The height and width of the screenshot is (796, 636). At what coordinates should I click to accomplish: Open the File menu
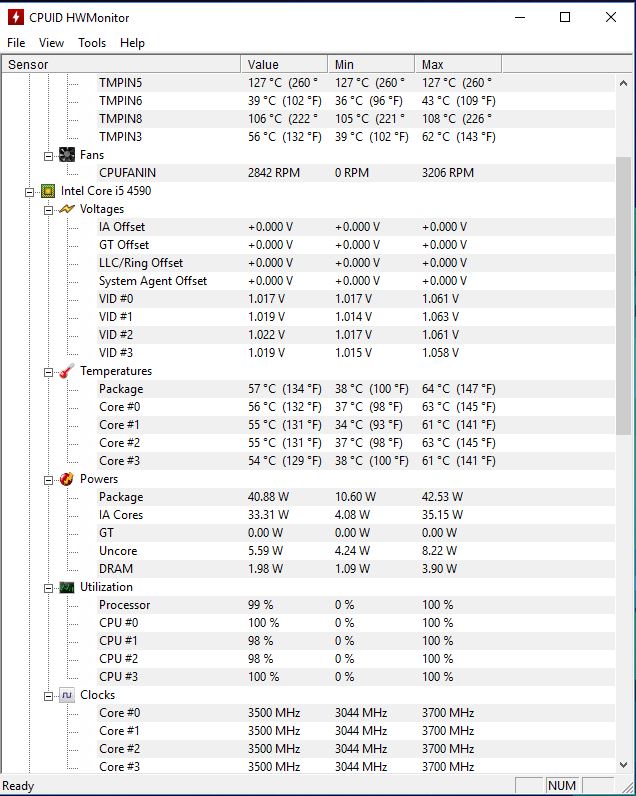pos(16,43)
